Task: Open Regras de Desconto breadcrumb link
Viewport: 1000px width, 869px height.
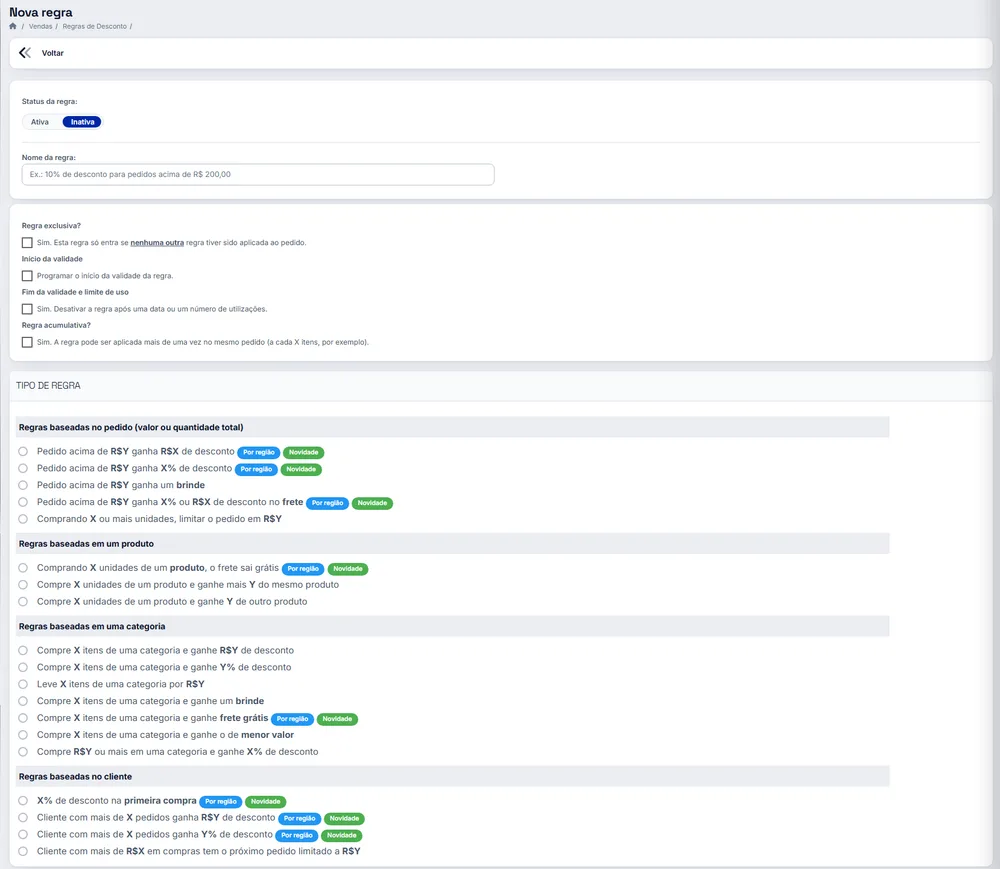Action: pos(94,26)
